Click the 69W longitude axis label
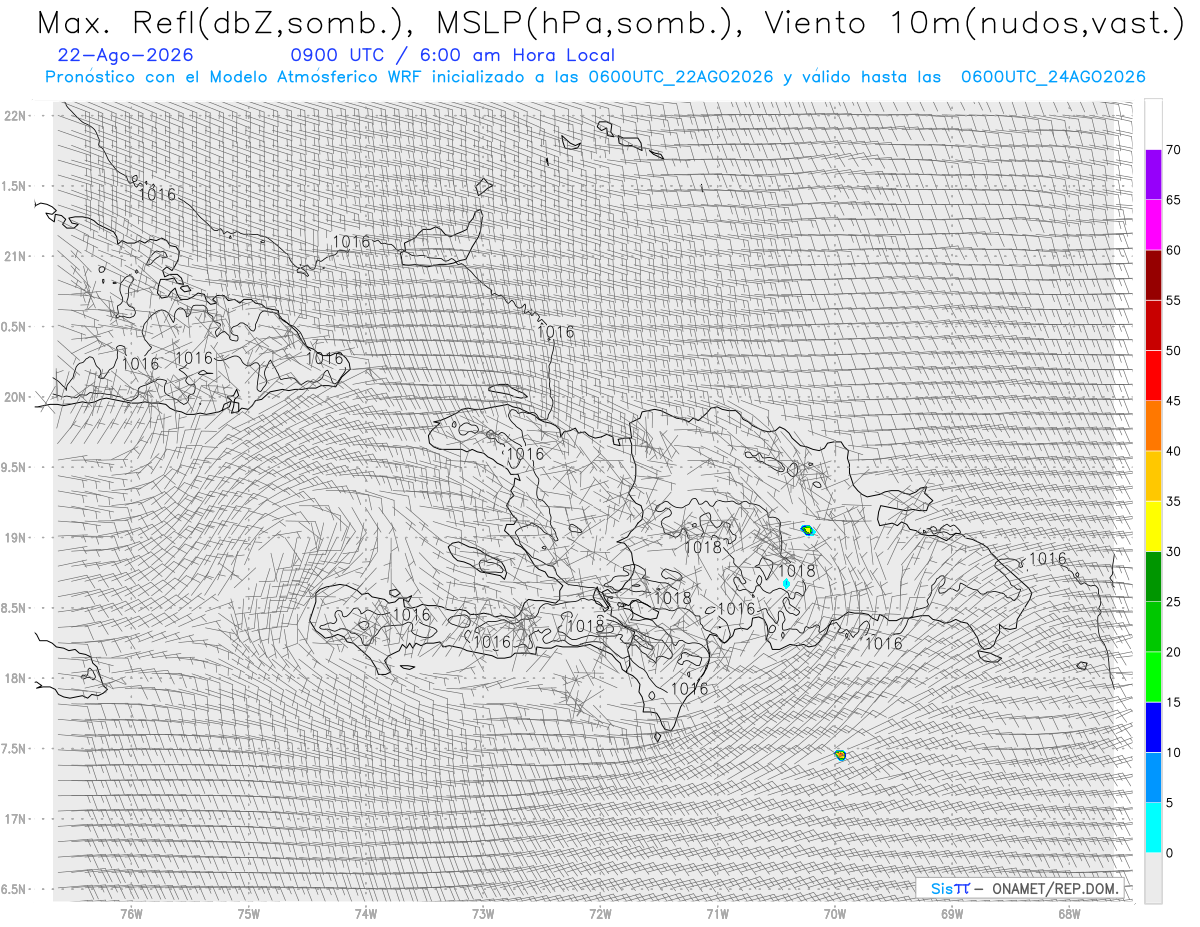 click(952, 913)
